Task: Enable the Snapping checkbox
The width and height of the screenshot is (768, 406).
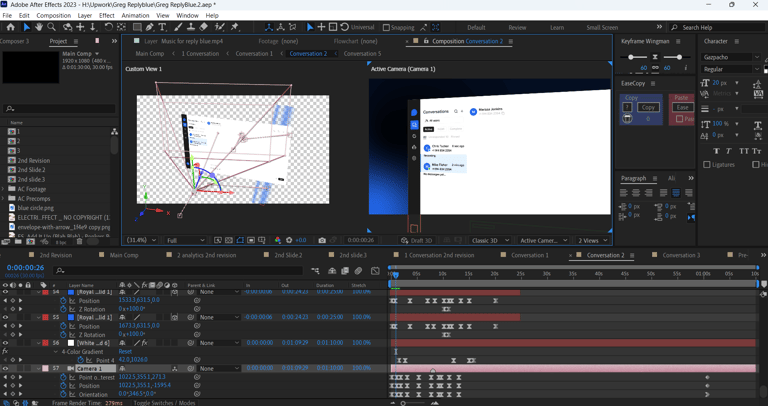Action: [386, 27]
